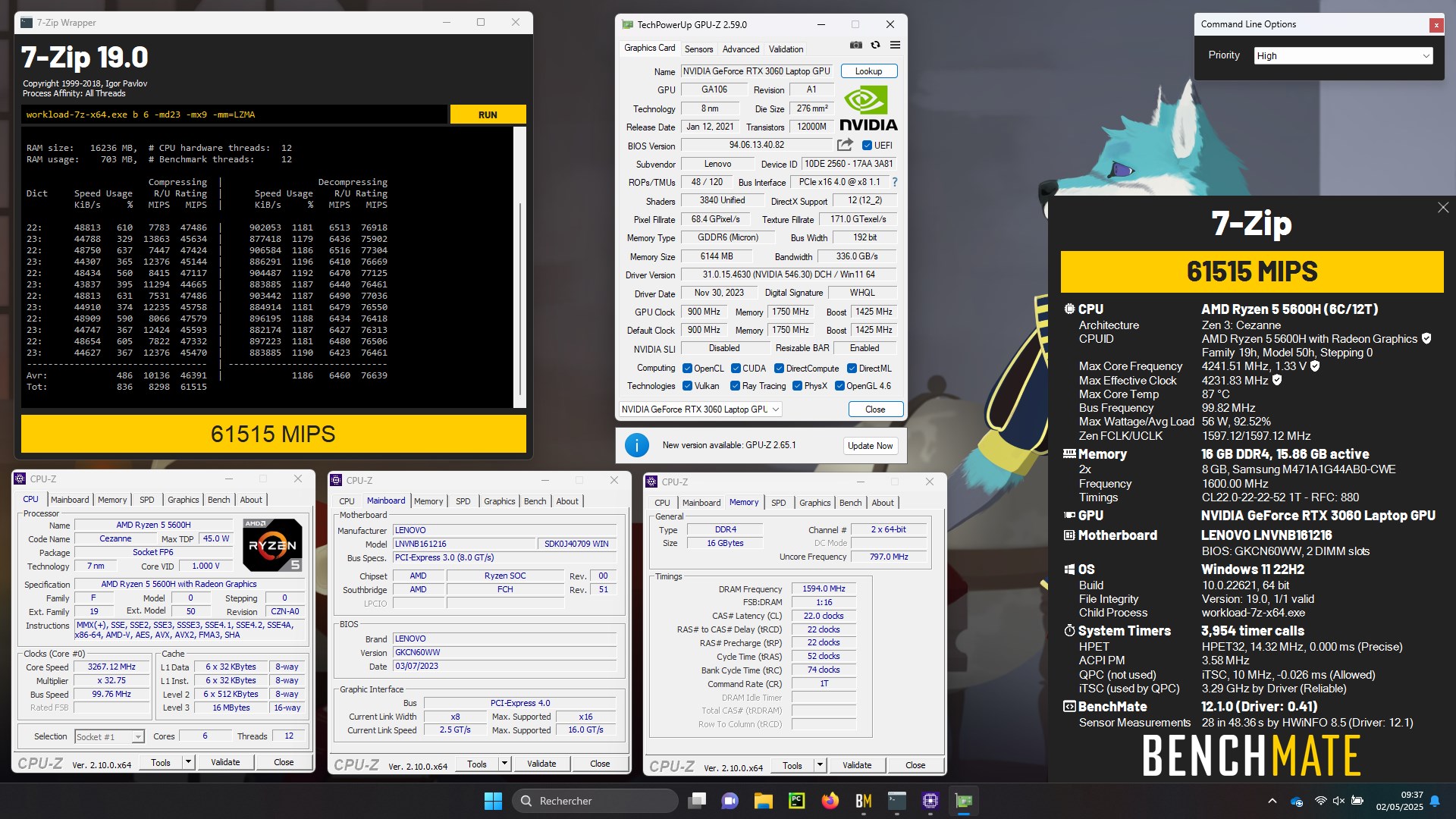Switch to Advanced tab in GPU-Z
This screenshot has height=819, width=1456.
click(x=741, y=49)
